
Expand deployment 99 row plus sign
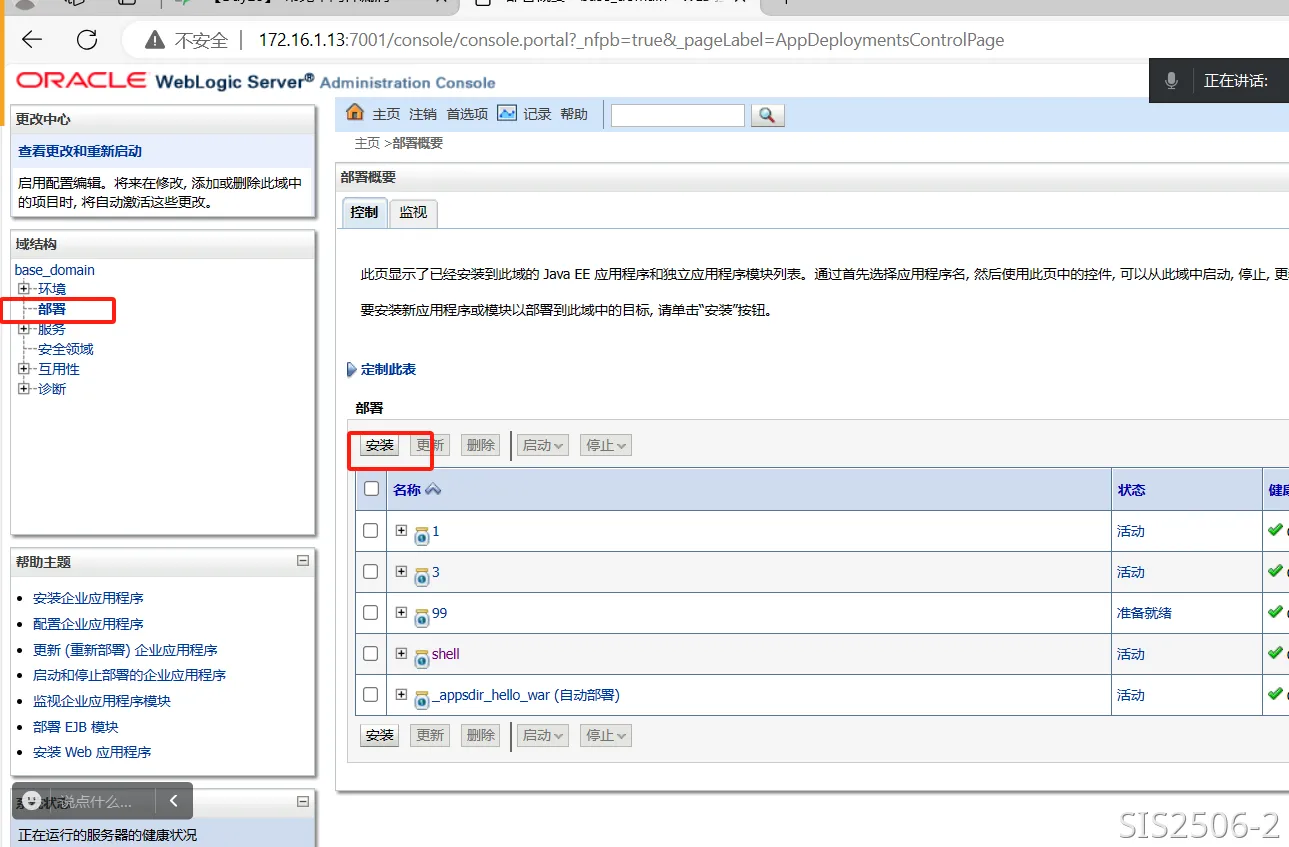[x=401, y=612]
